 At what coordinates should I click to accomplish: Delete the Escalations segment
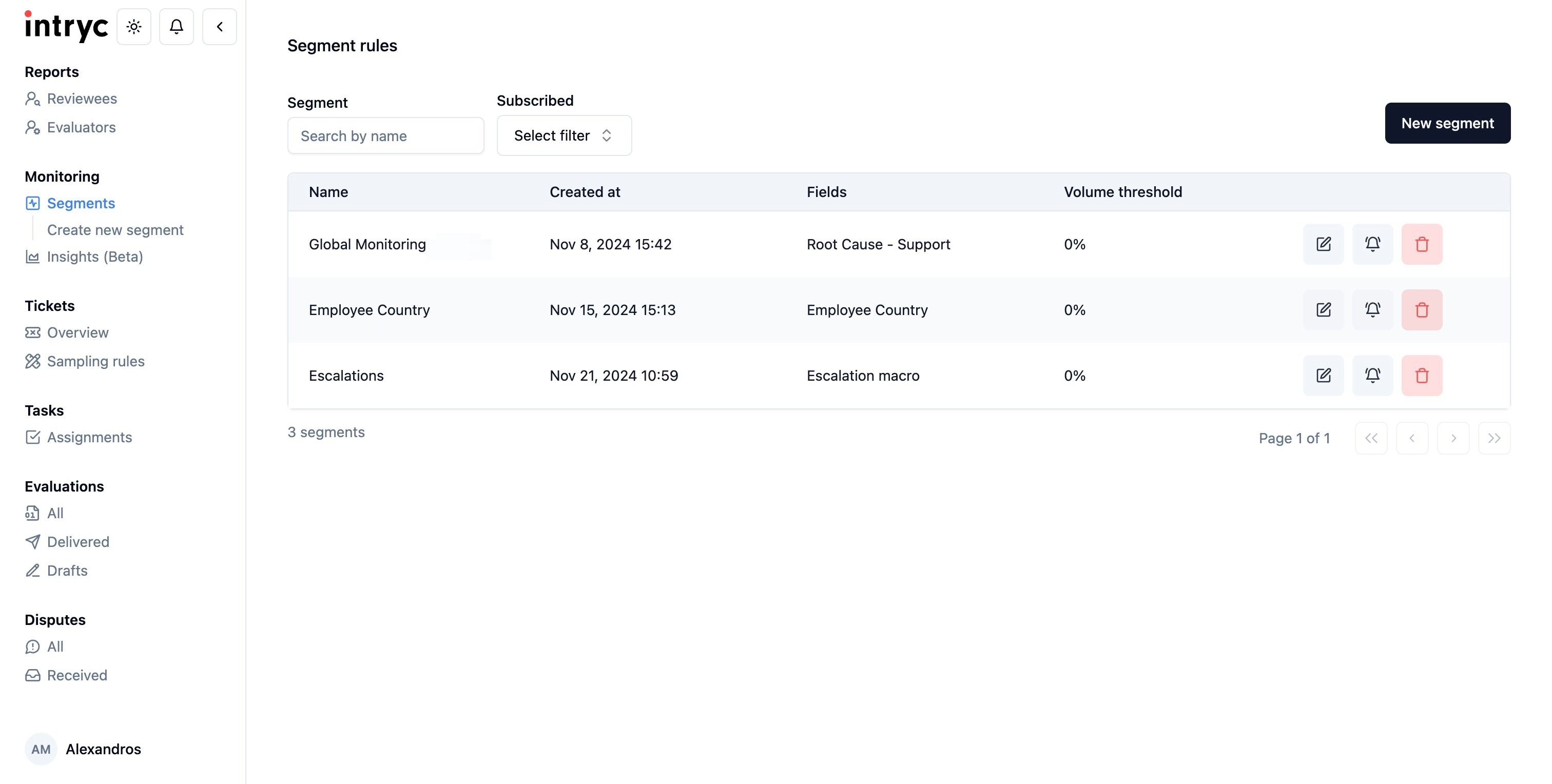point(1421,375)
